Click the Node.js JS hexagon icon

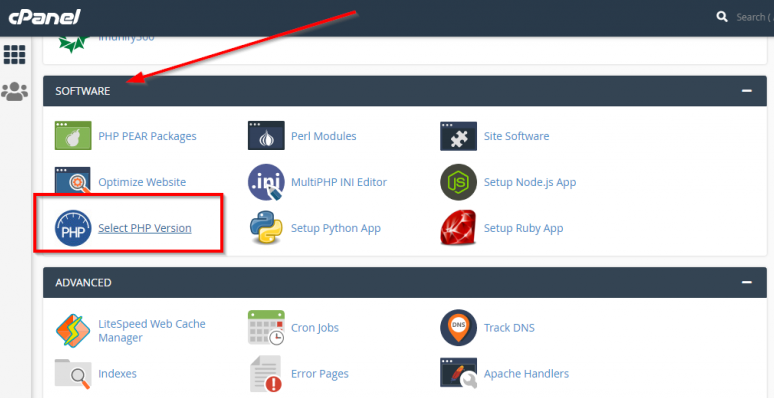459,182
